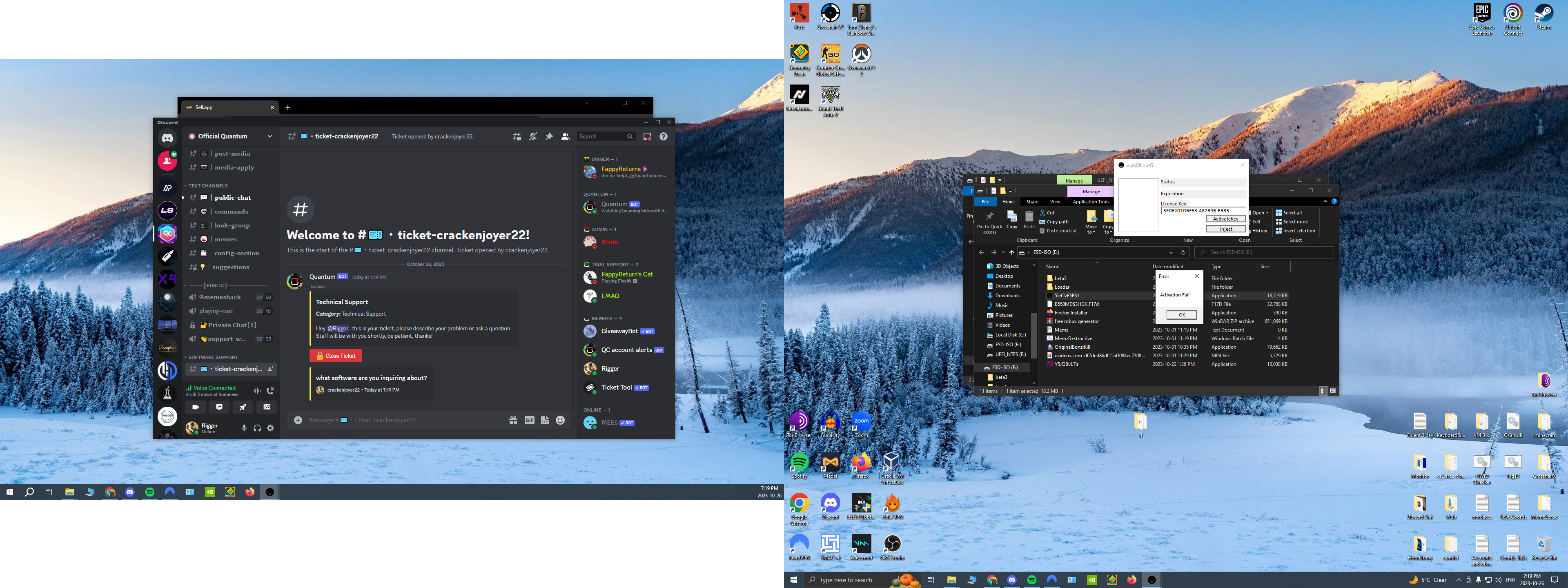Open the address bar history dropdown

1171,253
